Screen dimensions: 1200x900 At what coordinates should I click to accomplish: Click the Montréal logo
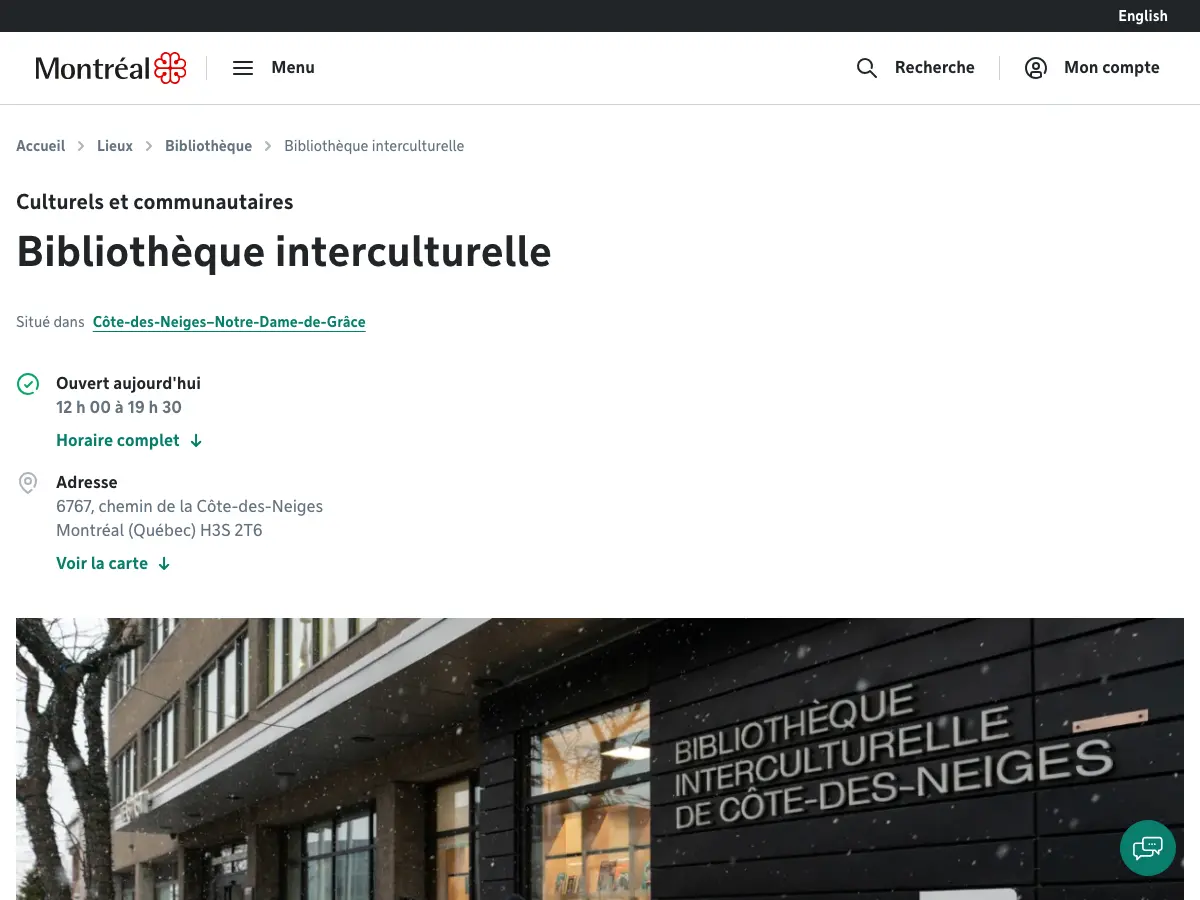click(111, 68)
